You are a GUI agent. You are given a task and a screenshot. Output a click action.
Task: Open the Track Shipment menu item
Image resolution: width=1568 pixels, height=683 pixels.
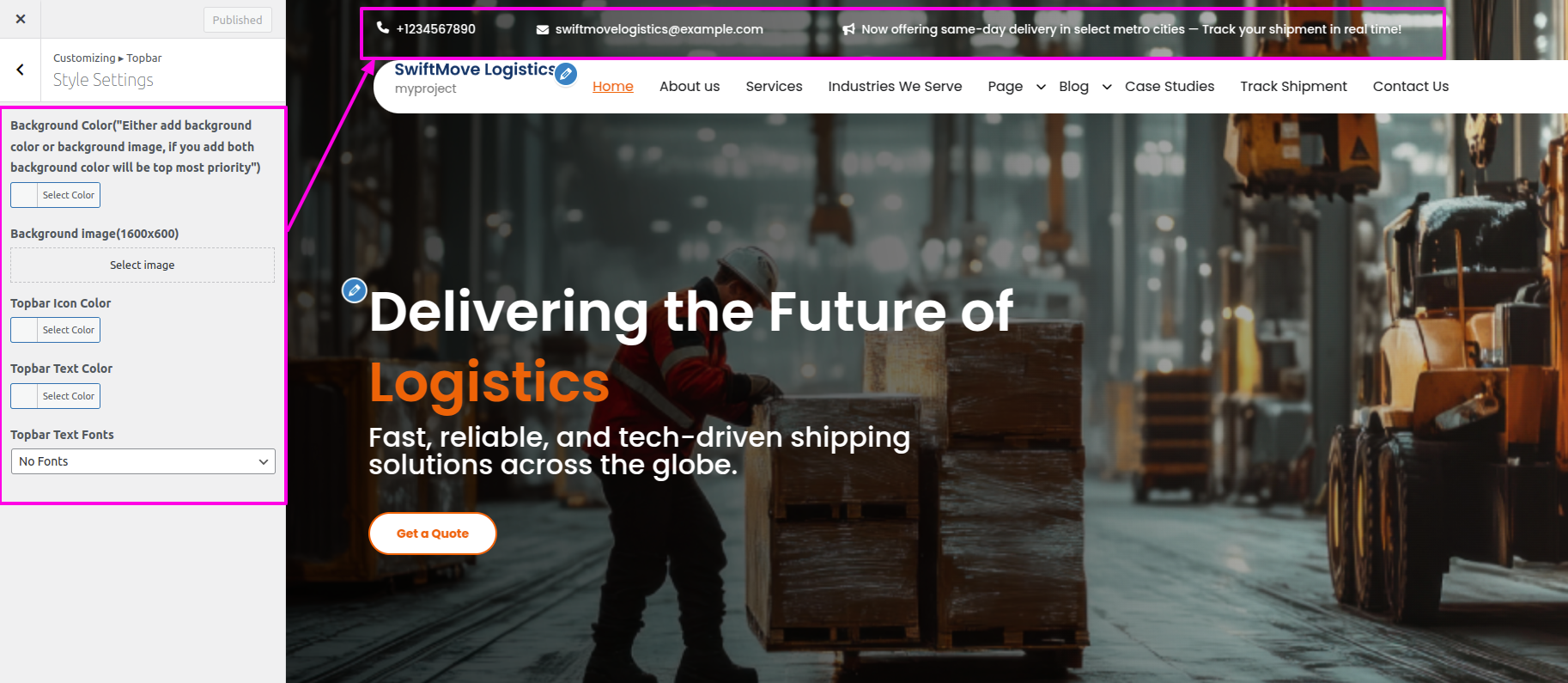pyautogui.click(x=1293, y=86)
